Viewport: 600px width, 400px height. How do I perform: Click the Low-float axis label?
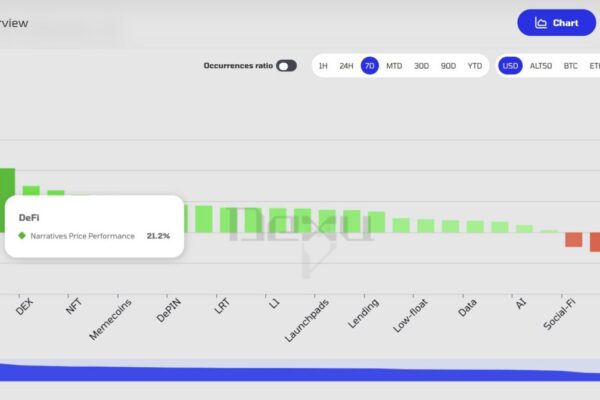pos(410,316)
